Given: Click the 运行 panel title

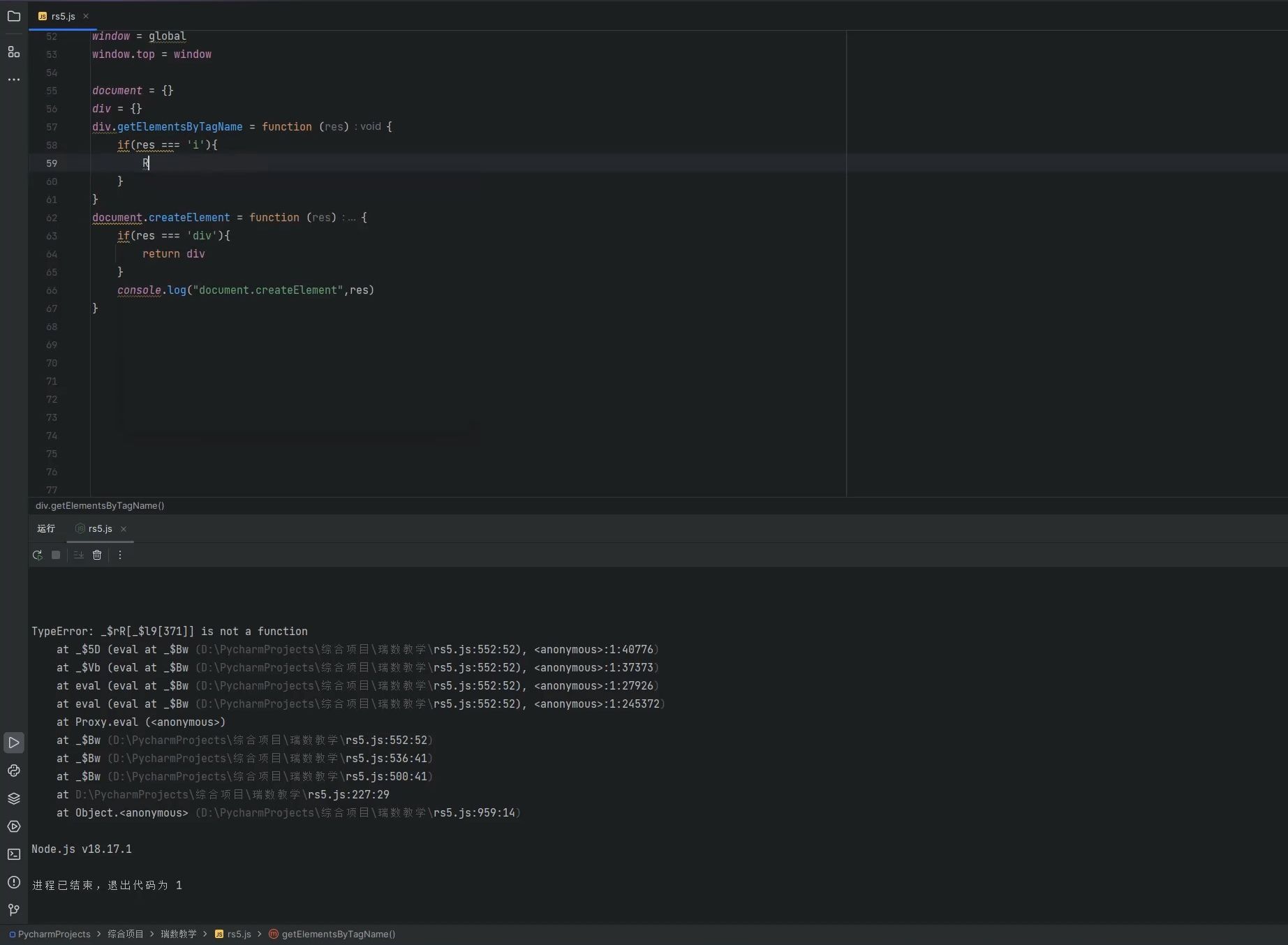Looking at the screenshot, I should (x=46, y=529).
